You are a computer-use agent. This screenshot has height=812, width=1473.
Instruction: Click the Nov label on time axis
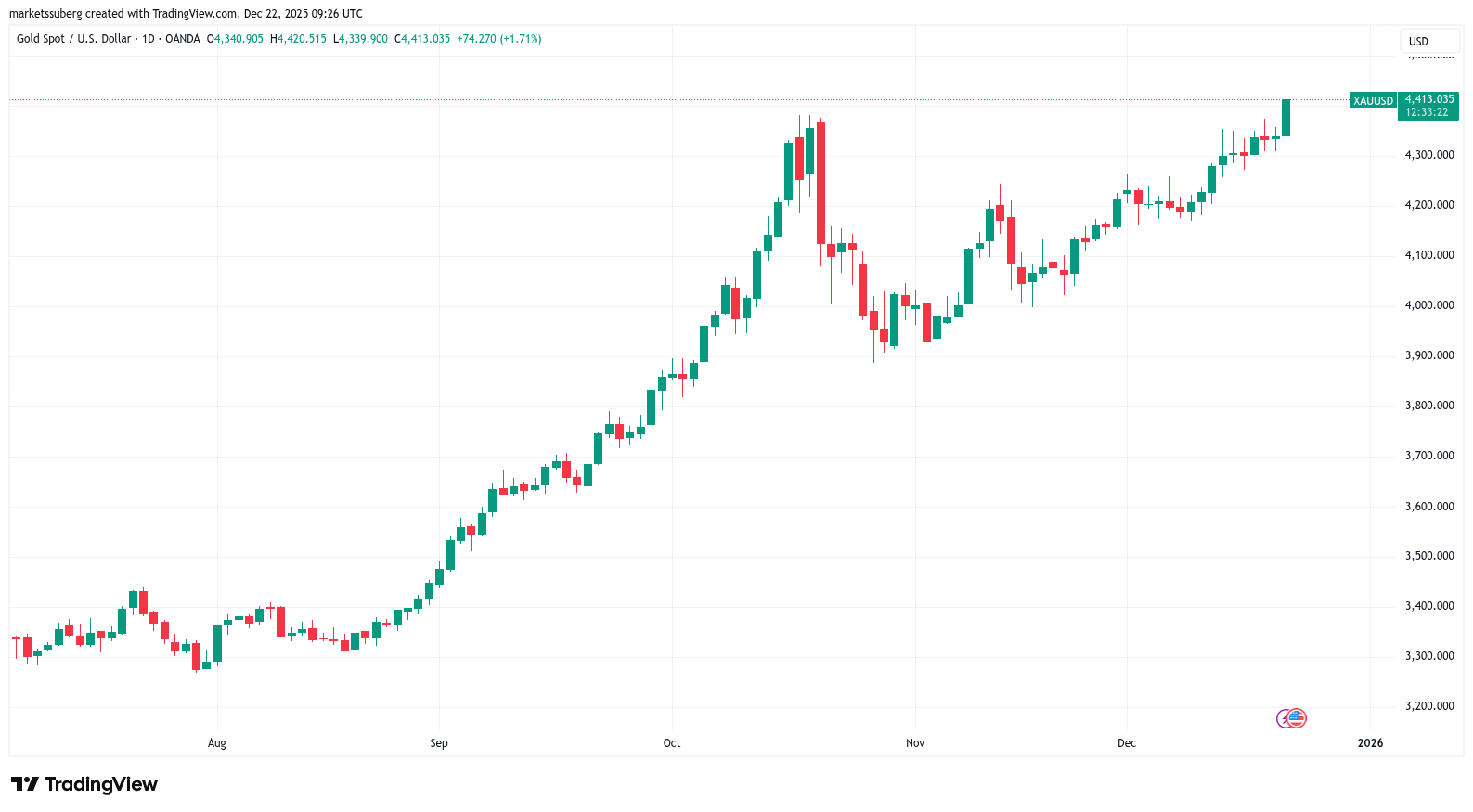point(915,743)
